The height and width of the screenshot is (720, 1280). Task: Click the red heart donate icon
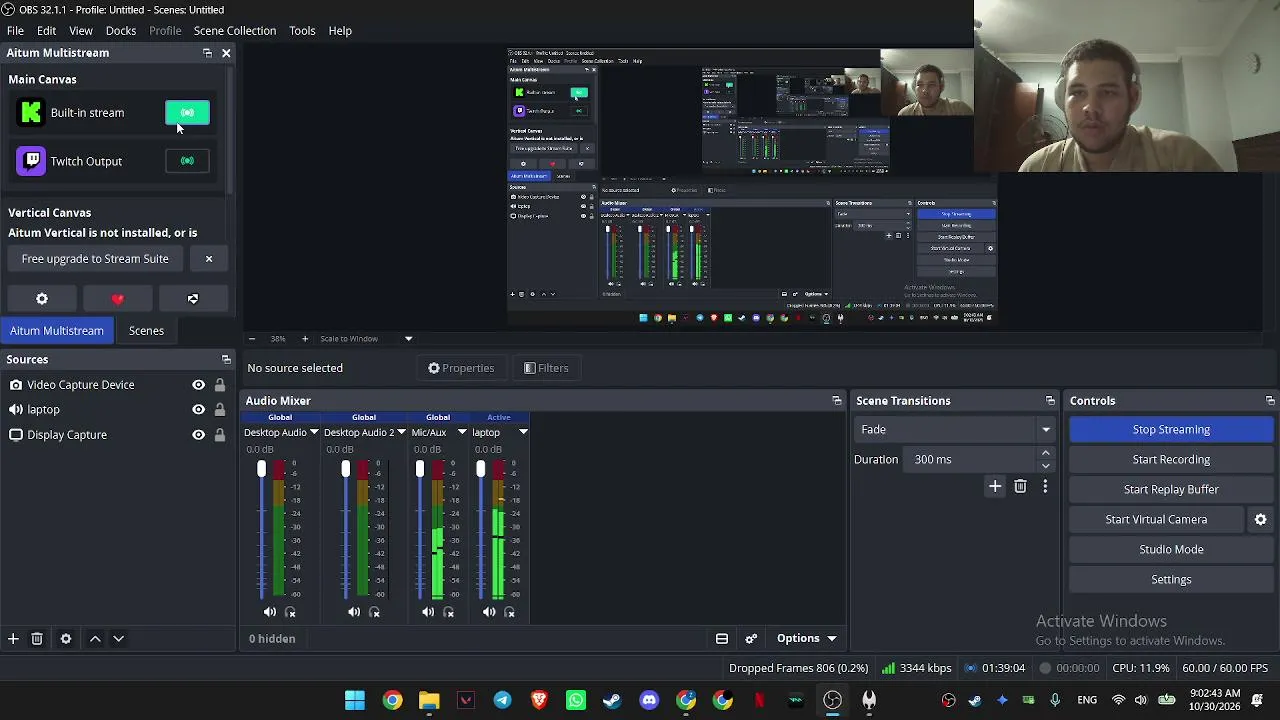tap(118, 299)
